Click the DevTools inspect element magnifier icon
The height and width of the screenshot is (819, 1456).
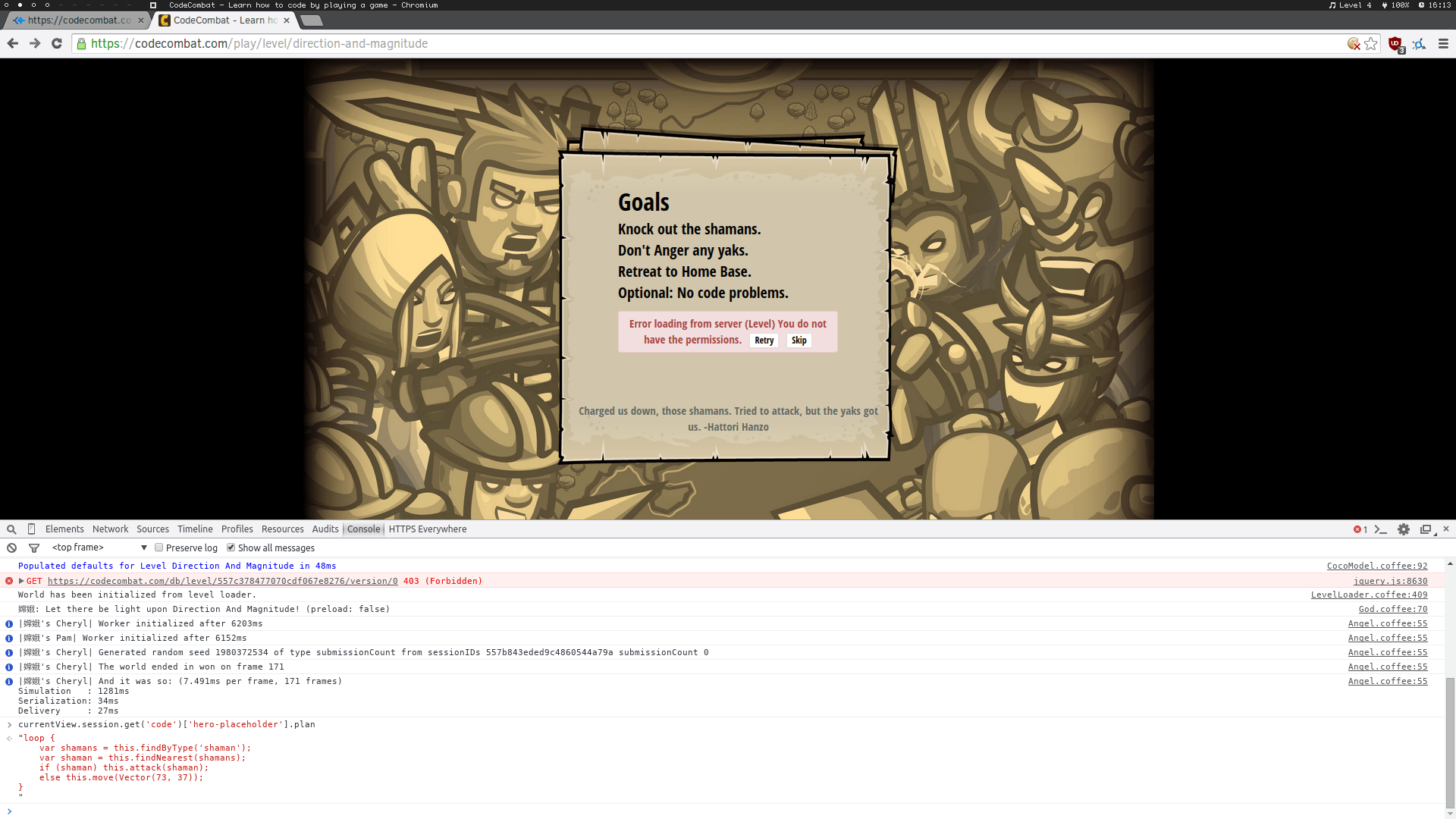pyautogui.click(x=11, y=529)
